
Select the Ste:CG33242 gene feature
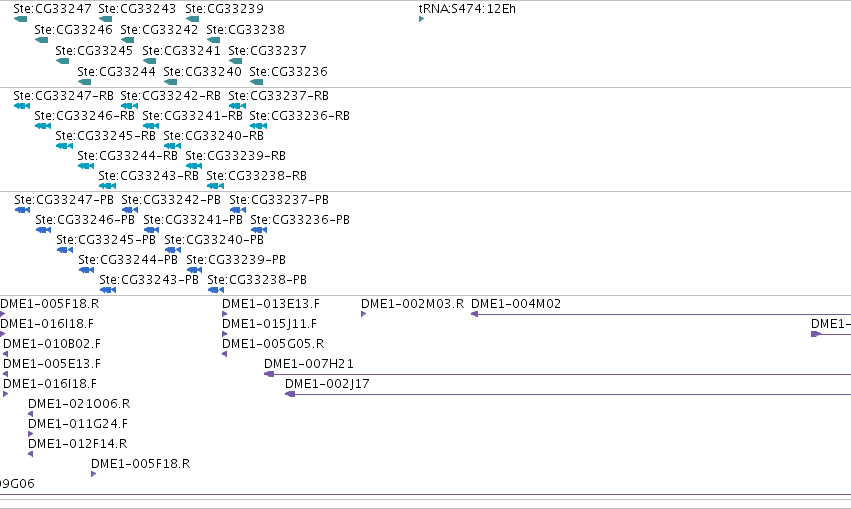pos(128,40)
